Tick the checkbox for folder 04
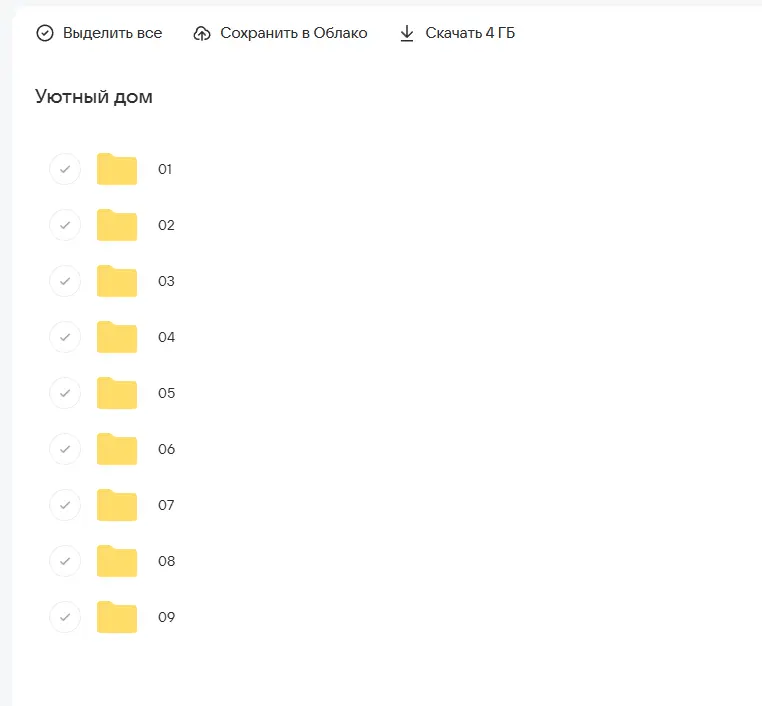The height and width of the screenshot is (706, 762). tap(65, 338)
